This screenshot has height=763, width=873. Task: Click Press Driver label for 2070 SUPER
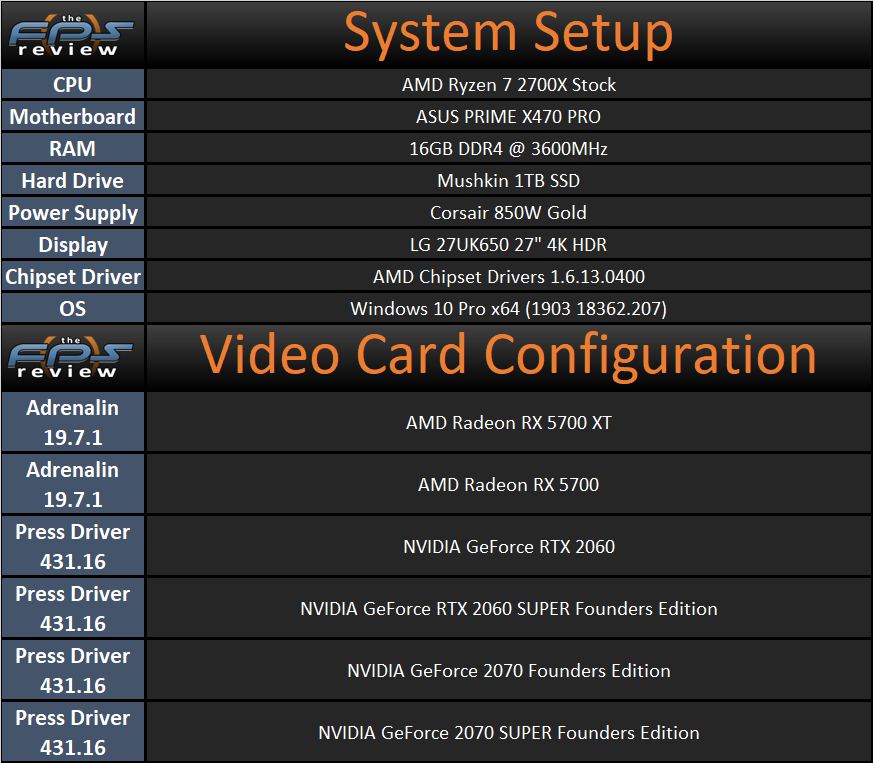point(72,732)
